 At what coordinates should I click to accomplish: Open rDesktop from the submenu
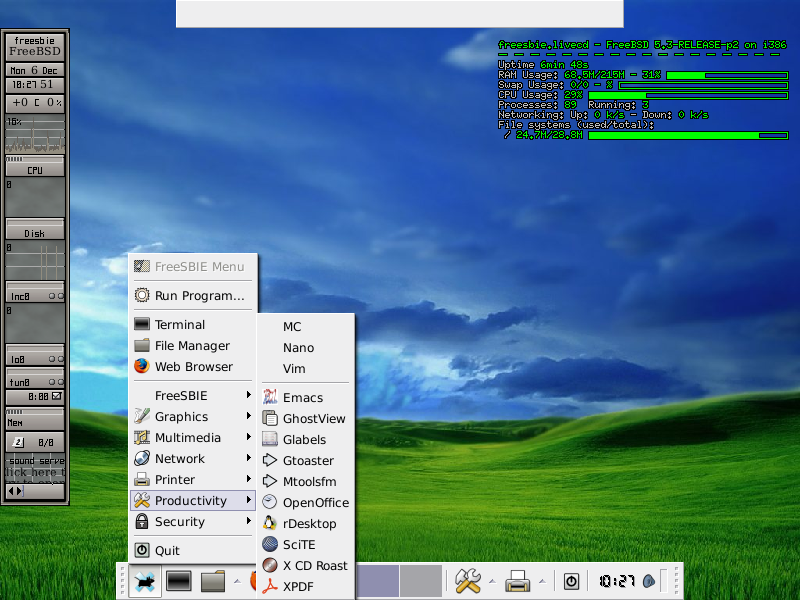(x=305, y=523)
